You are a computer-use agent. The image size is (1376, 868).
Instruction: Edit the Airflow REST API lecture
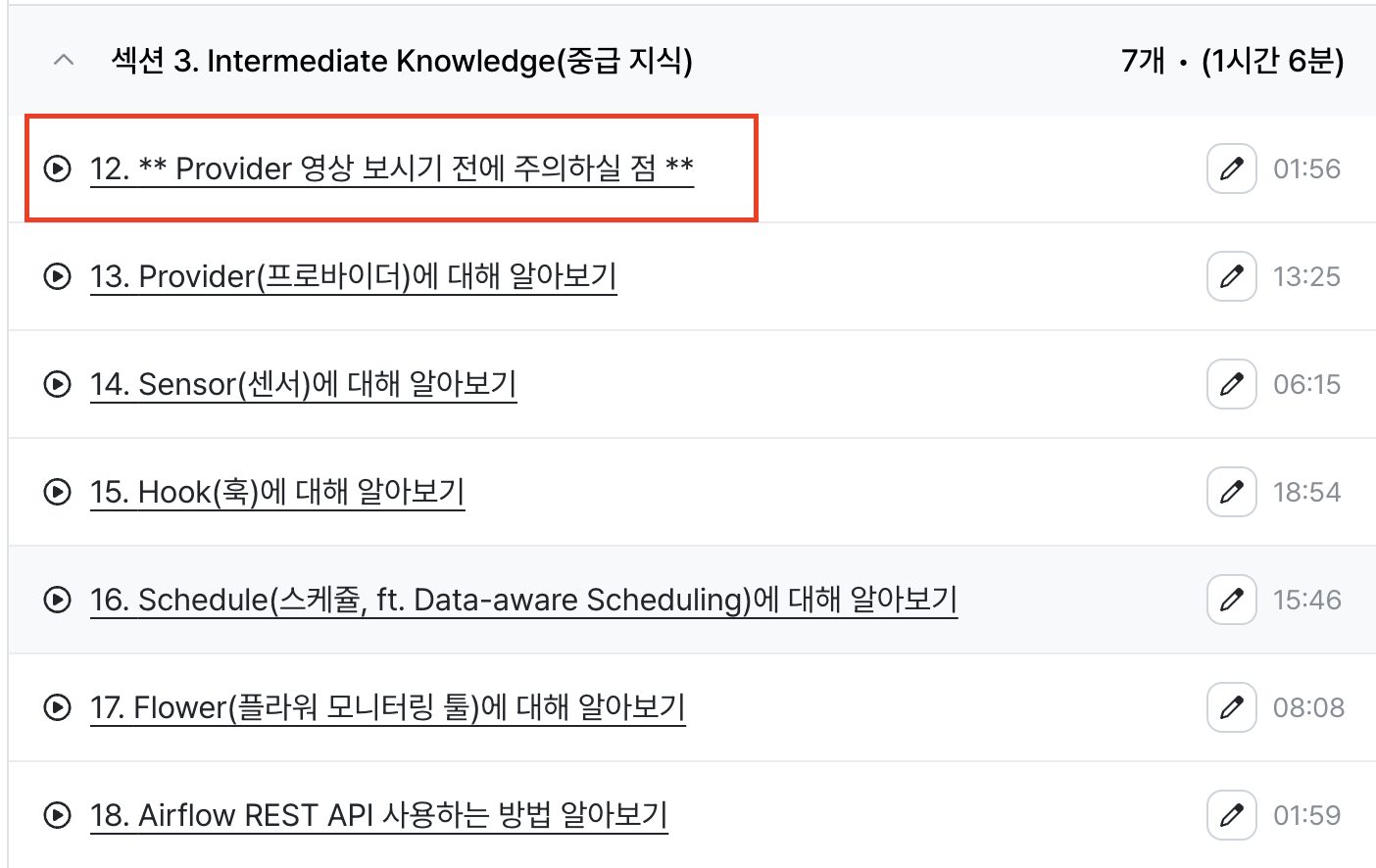(x=1231, y=815)
